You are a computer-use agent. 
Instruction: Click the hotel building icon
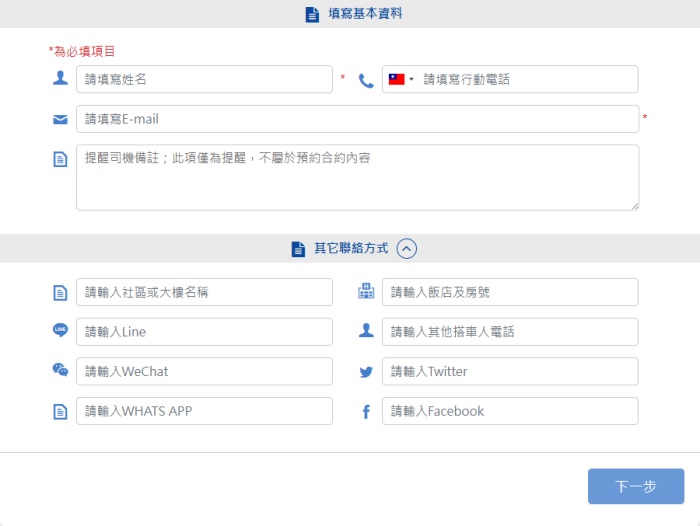tap(366, 292)
